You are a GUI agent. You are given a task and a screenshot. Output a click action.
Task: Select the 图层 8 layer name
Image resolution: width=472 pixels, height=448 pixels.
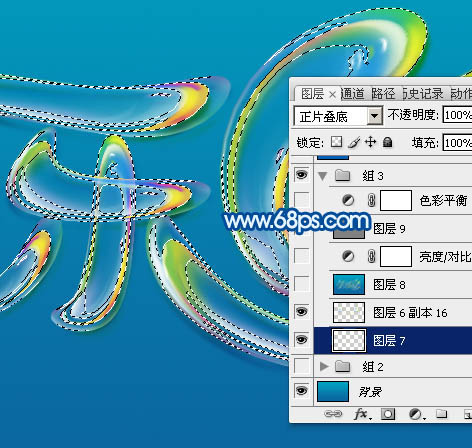(x=389, y=285)
